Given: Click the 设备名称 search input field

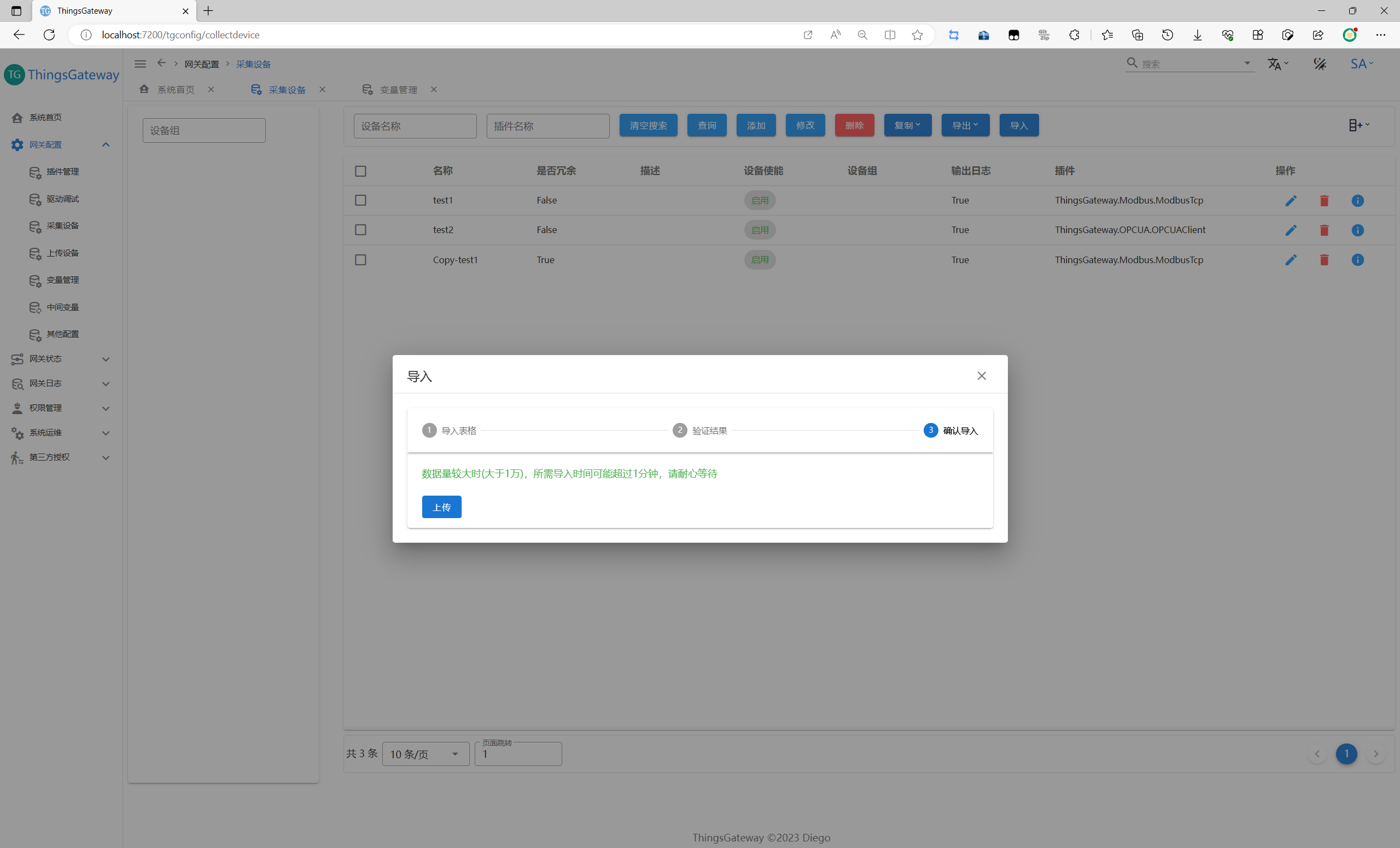Looking at the screenshot, I should click(415, 126).
